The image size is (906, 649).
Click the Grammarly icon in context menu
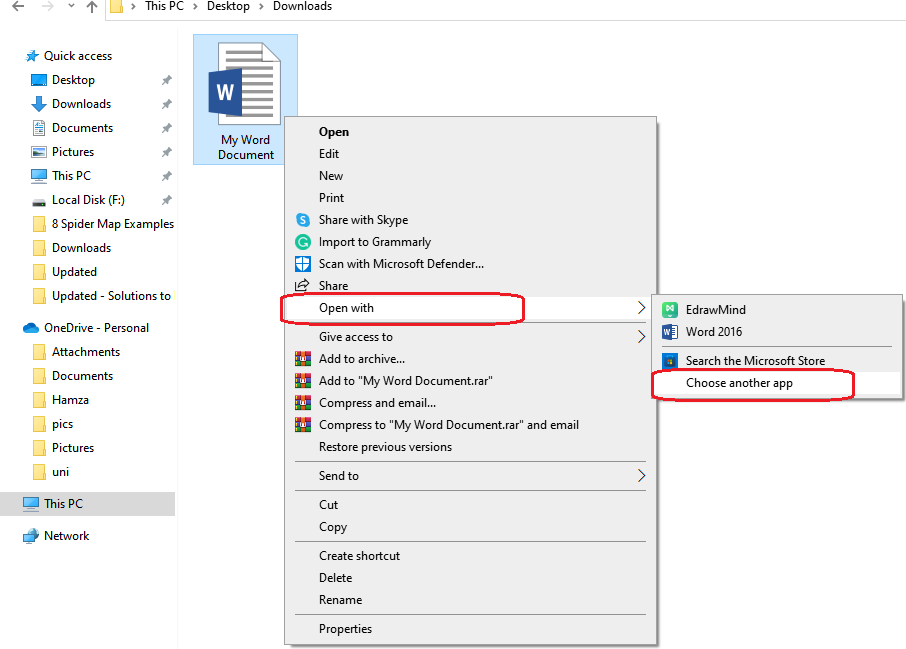(303, 242)
